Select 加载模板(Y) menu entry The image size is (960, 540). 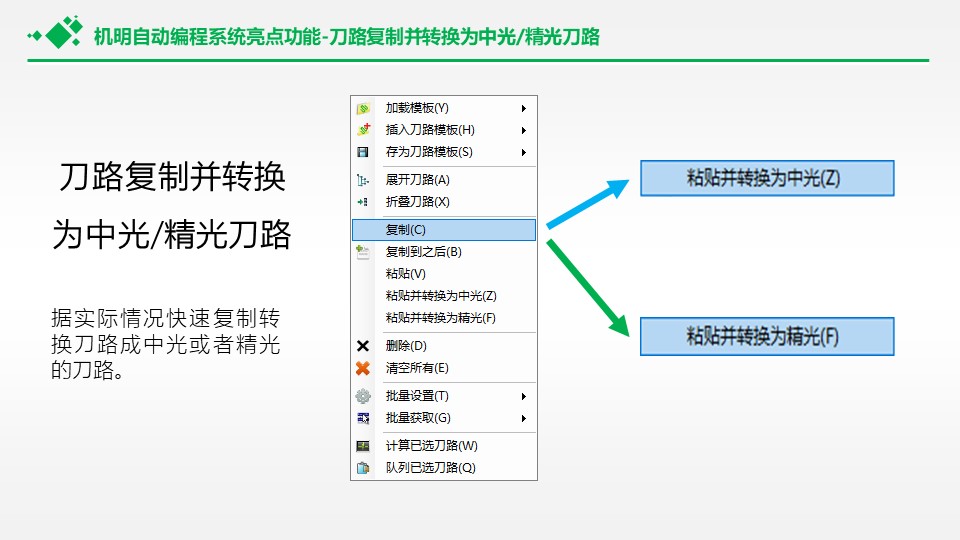click(x=444, y=108)
